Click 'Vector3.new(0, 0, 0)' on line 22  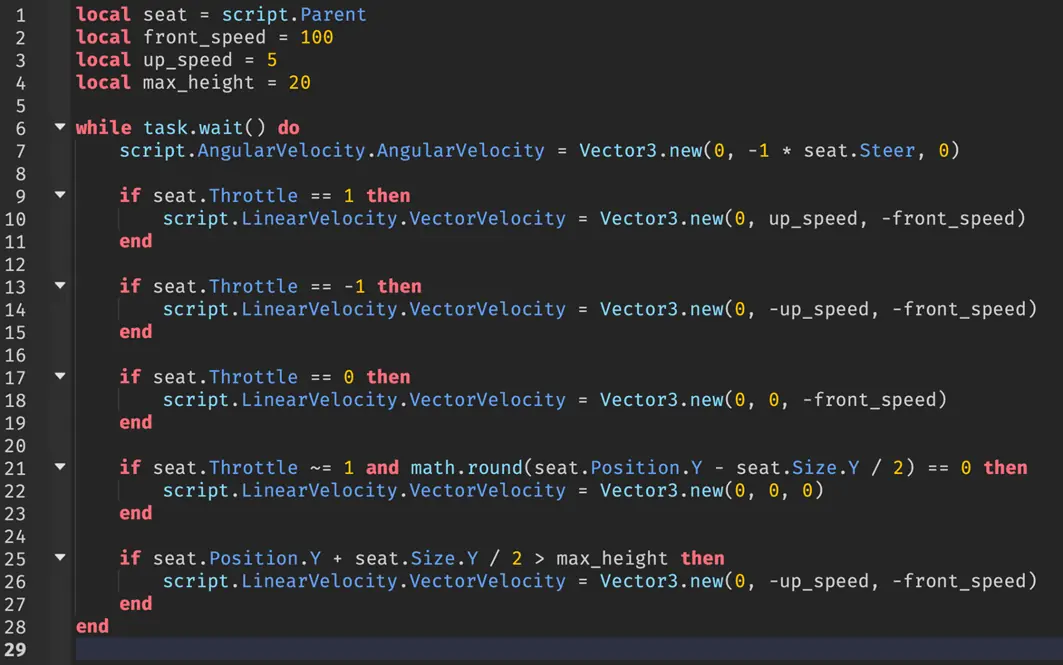[712, 491]
